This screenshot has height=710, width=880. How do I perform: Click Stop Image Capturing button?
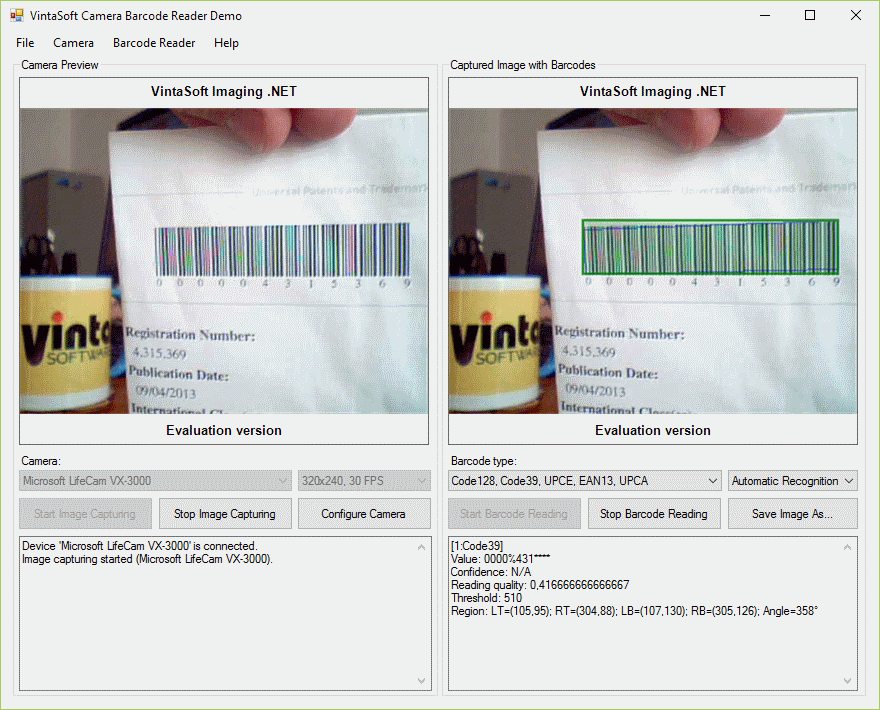tap(225, 514)
